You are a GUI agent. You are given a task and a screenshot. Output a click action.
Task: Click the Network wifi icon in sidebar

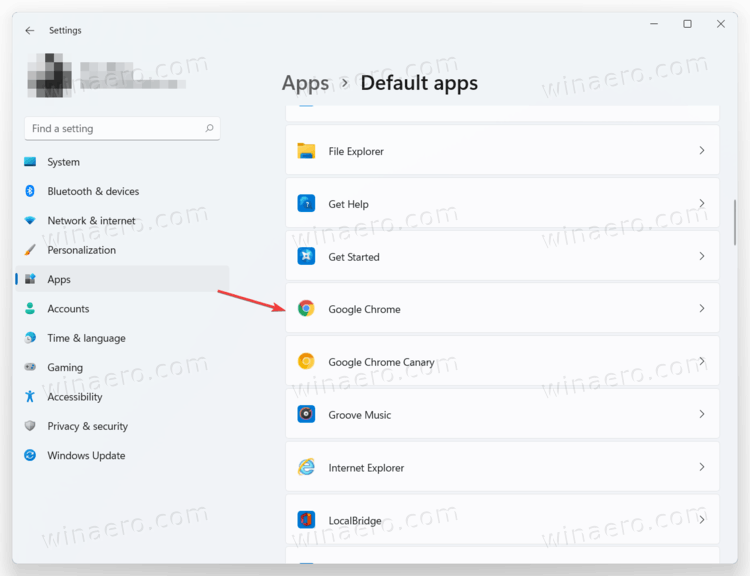point(30,221)
